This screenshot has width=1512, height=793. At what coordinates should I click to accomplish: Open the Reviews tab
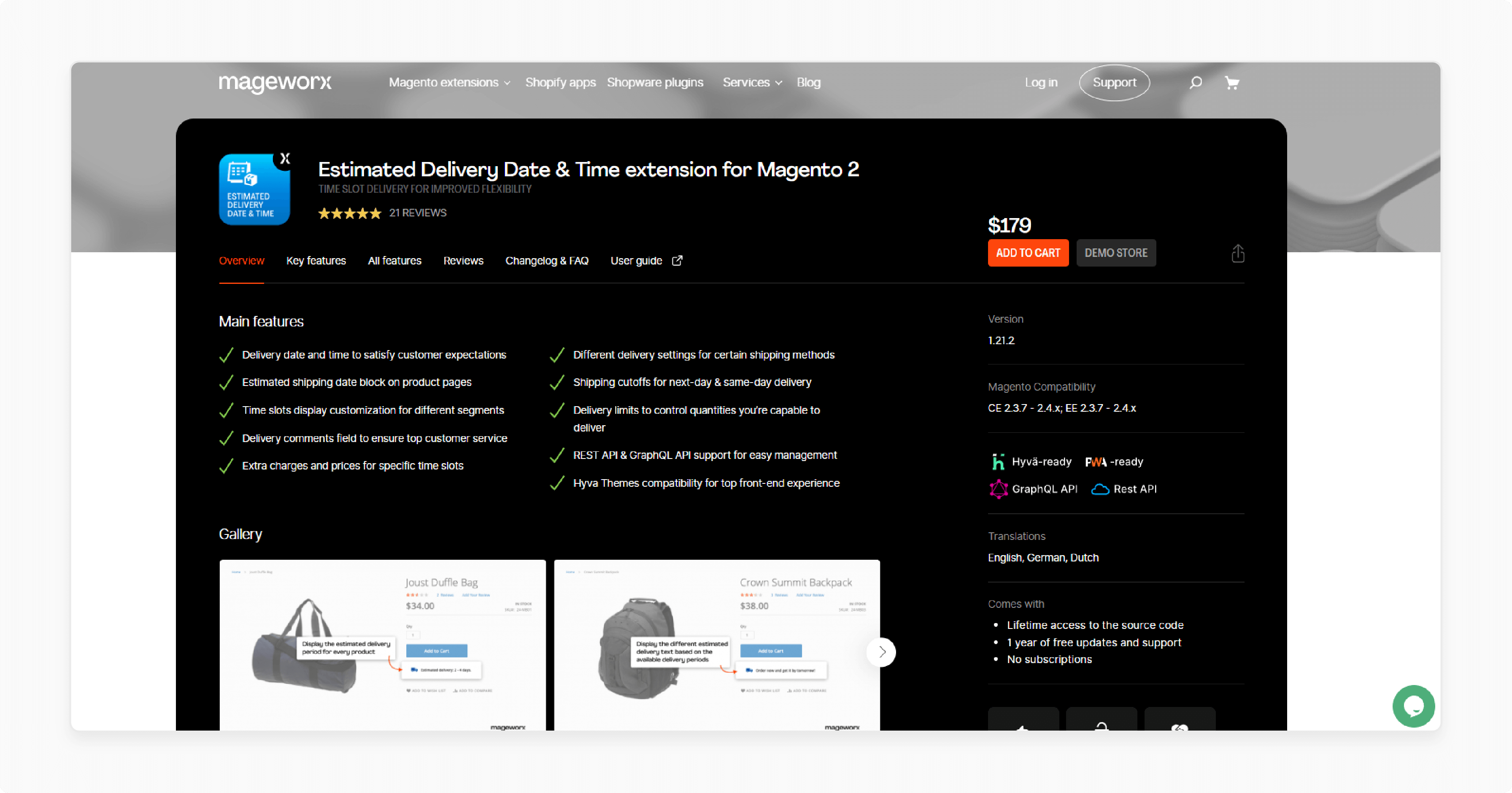coord(463,261)
